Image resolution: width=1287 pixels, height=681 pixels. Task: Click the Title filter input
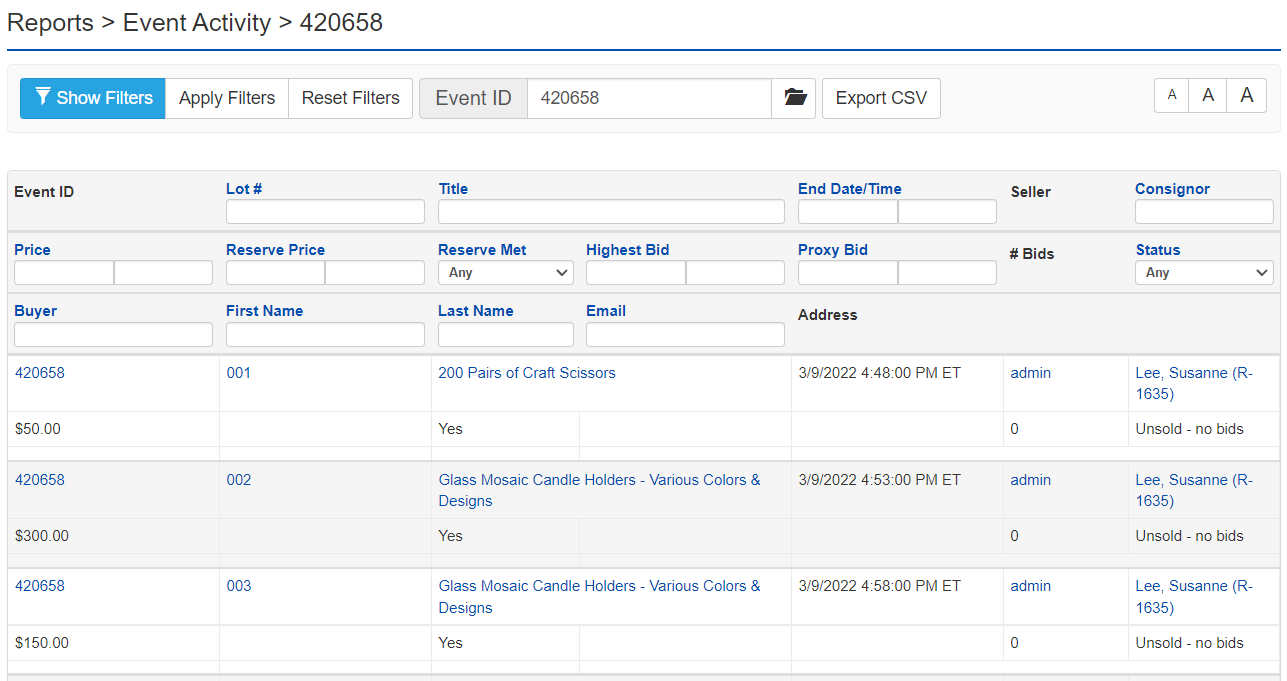pyautogui.click(x=611, y=211)
